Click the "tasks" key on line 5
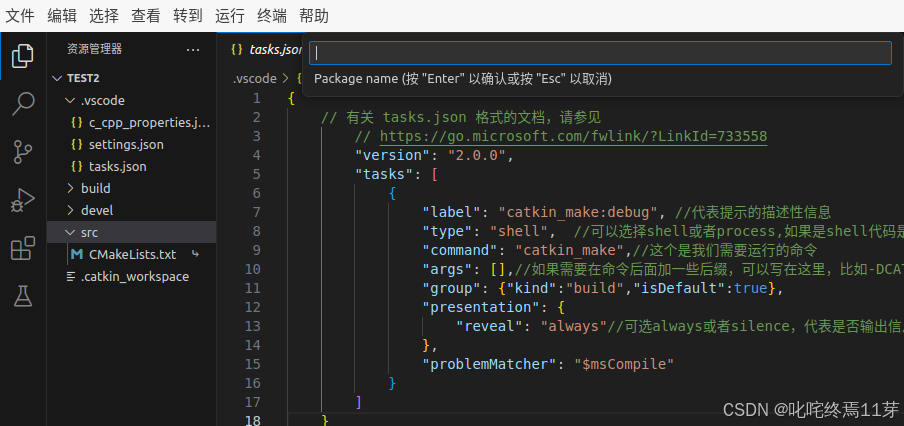Image resolution: width=904 pixels, height=426 pixels. click(x=385, y=174)
